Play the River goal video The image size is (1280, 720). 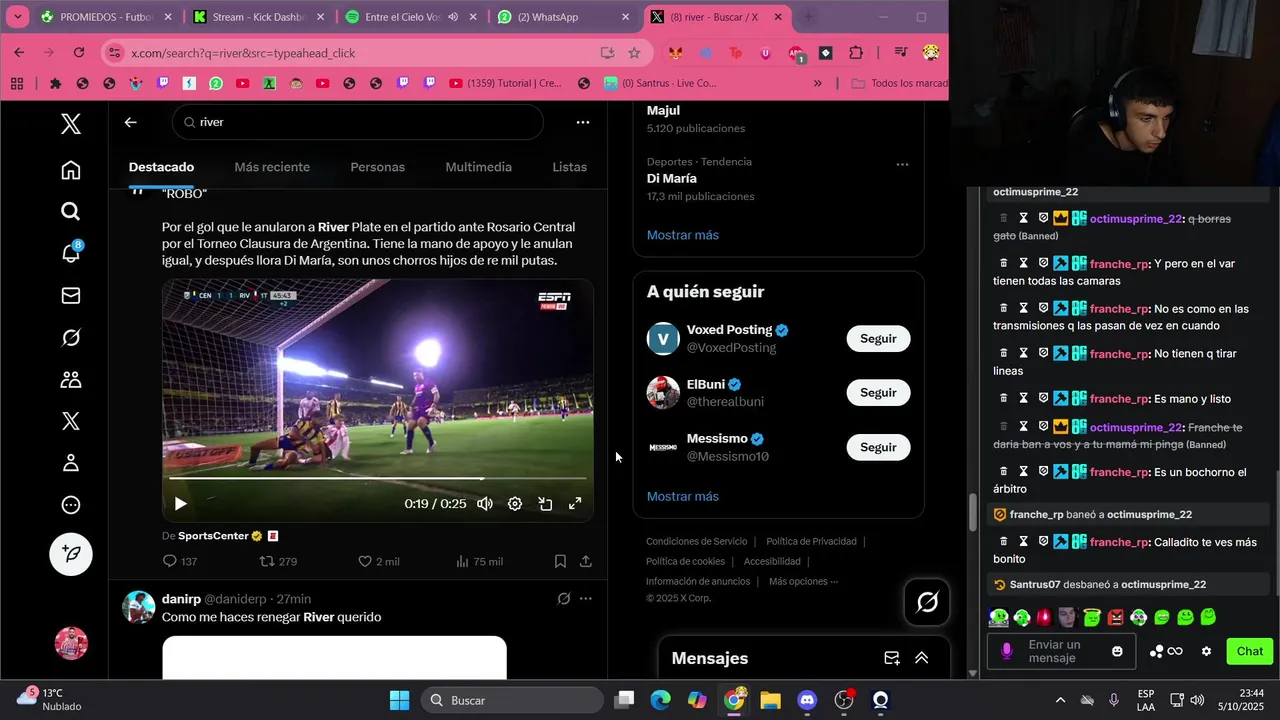180,504
